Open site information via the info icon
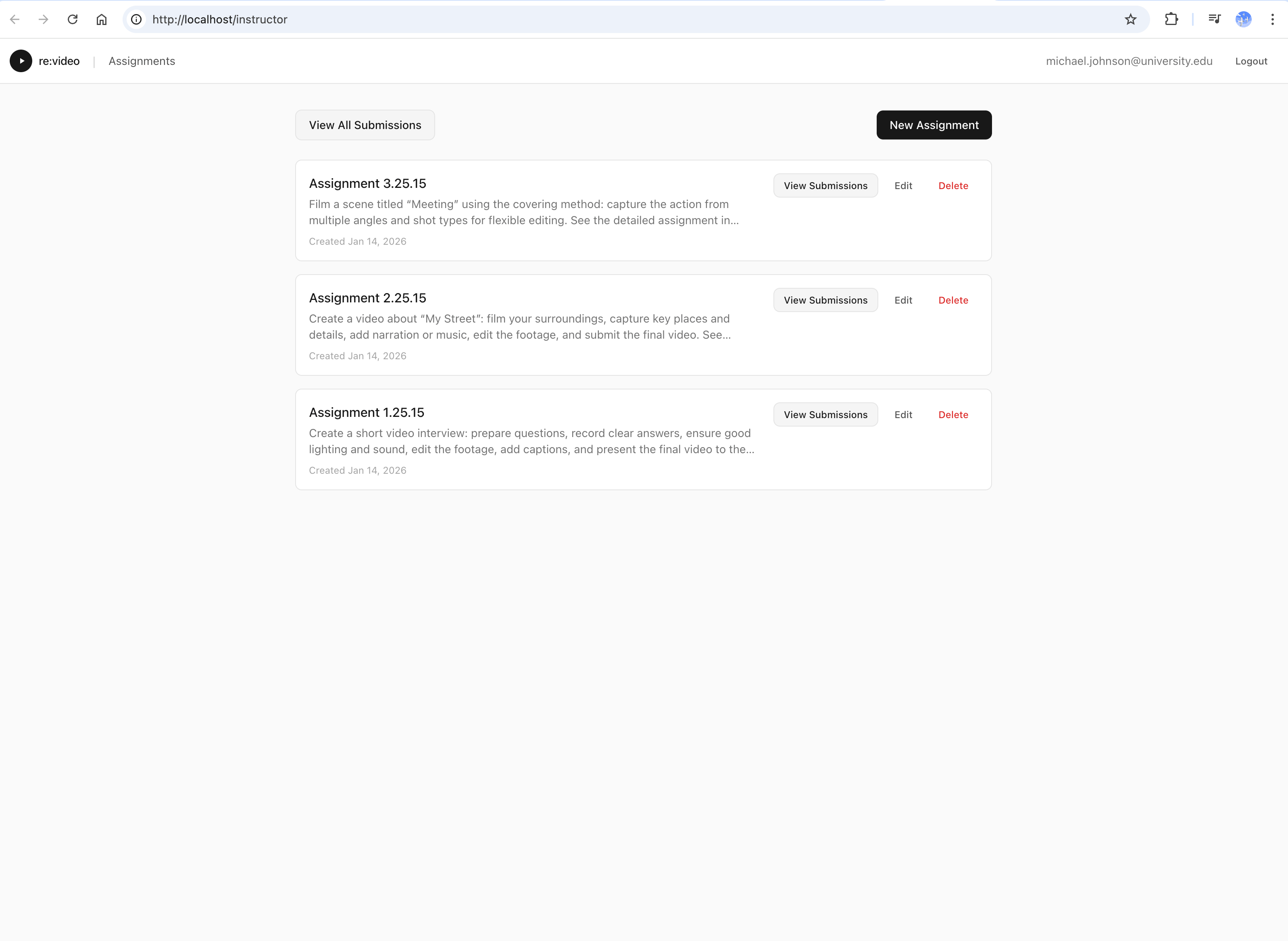 [x=136, y=19]
